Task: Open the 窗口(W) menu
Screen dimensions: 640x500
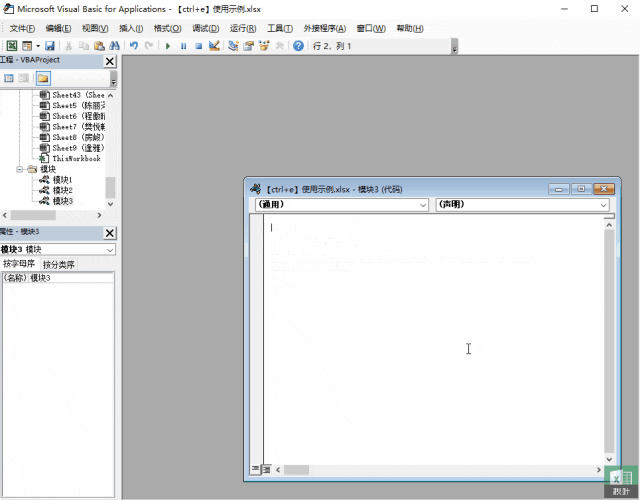Action: pos(371,29)
